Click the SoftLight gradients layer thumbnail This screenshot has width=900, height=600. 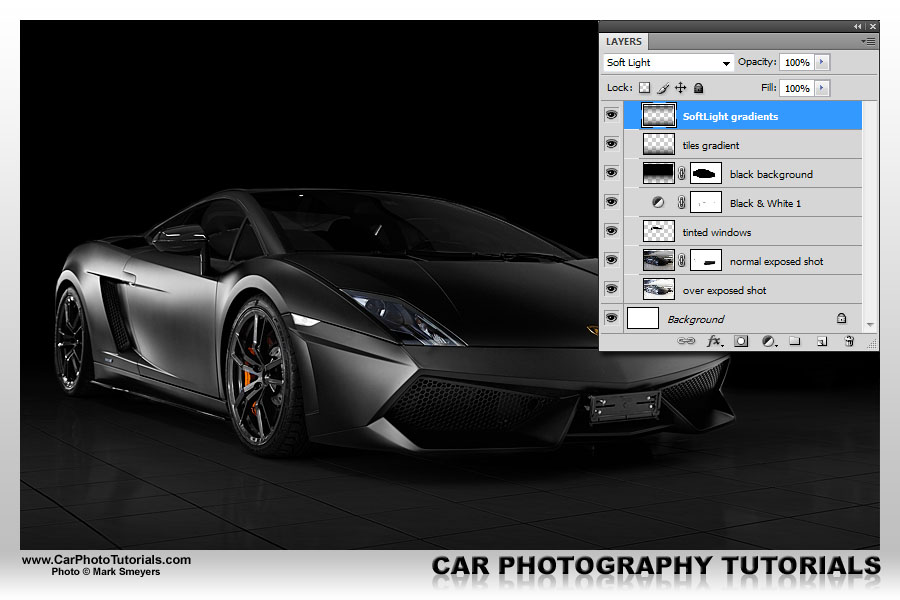pyautogui.click(x=658, y=115)
